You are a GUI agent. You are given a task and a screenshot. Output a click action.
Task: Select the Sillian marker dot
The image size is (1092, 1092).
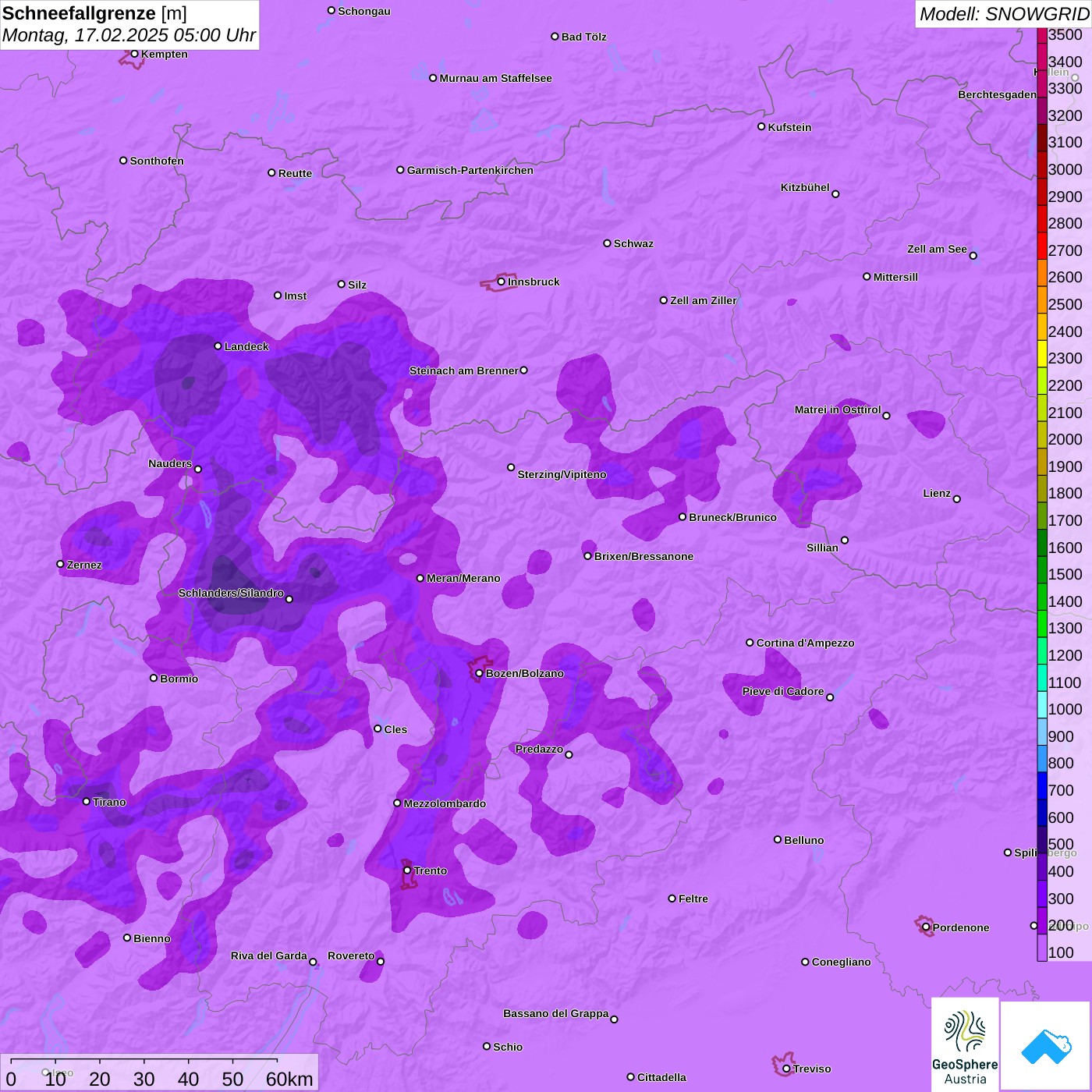pos(845,540)
